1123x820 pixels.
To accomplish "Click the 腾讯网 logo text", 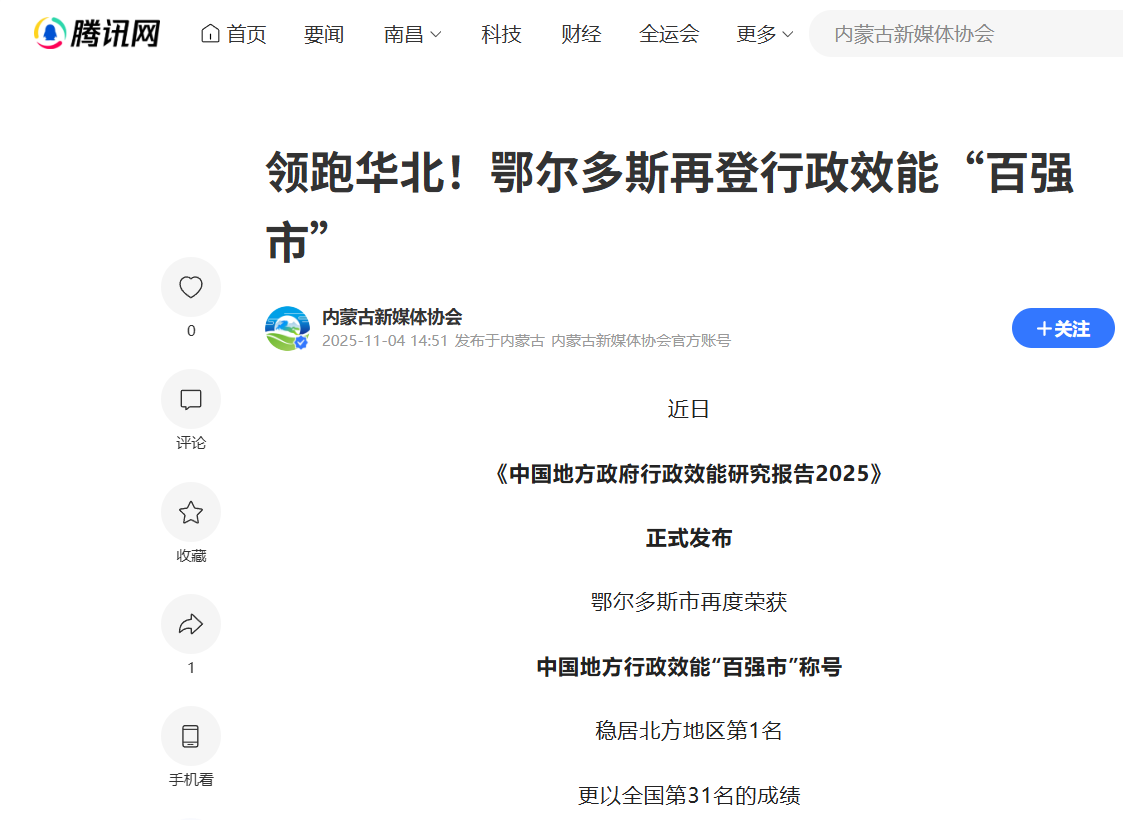I will 115,34.
